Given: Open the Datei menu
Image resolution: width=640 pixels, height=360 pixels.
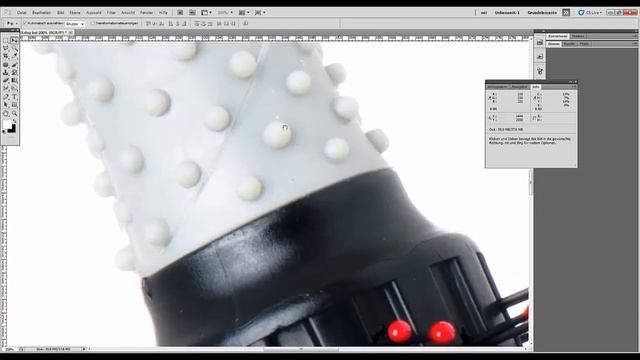Looking at the screenshot, I should (x=22, y=13).
